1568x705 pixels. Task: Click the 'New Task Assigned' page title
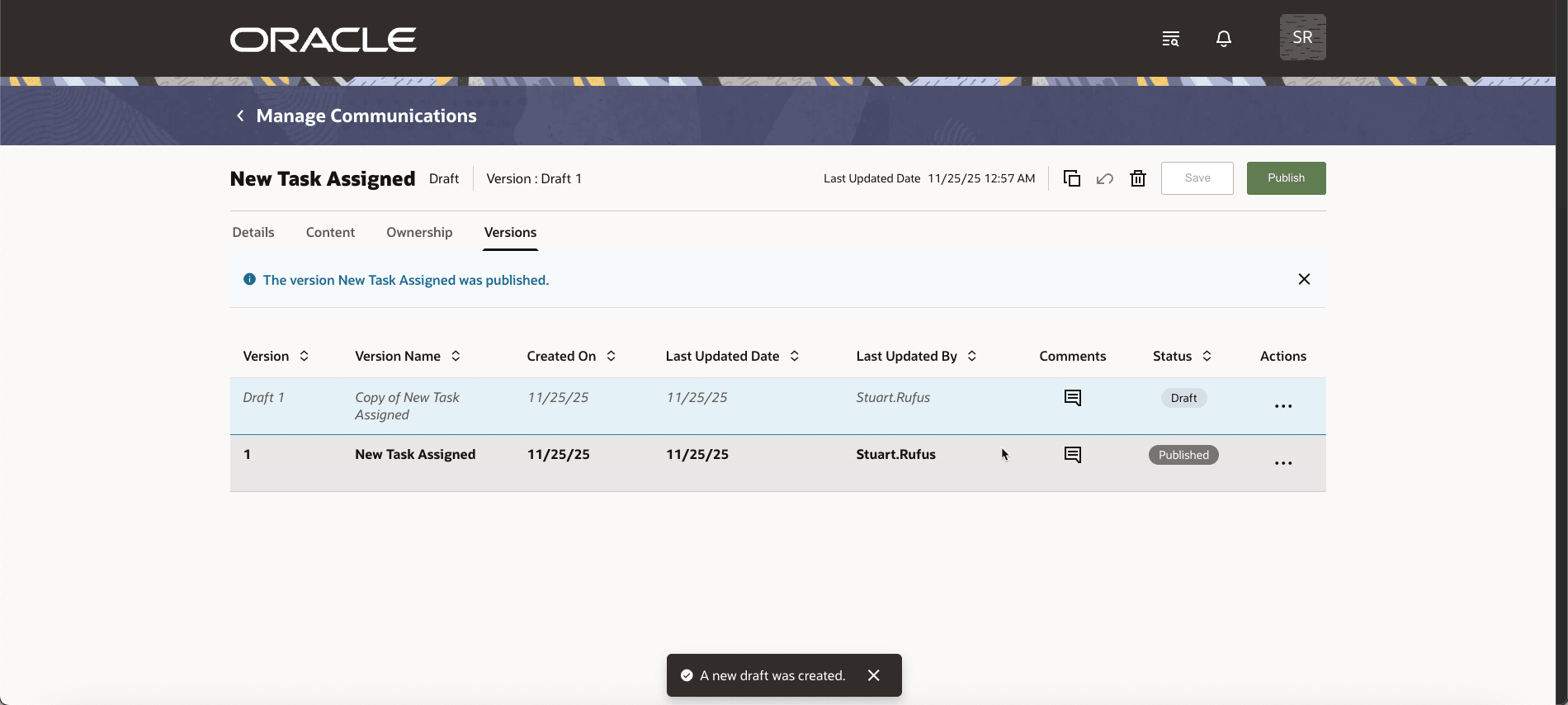(x=323, y=178)
